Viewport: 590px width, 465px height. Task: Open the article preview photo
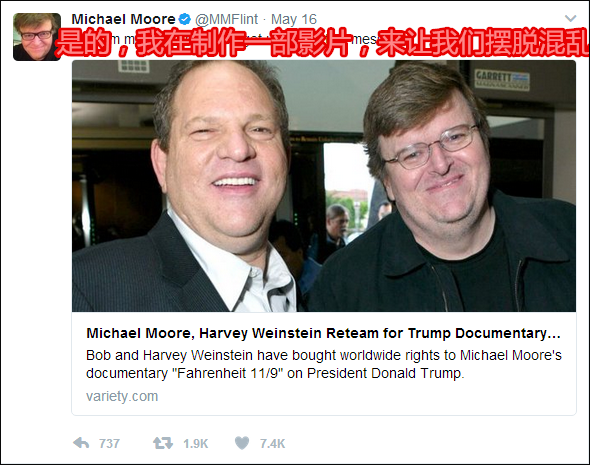point(324,186)
